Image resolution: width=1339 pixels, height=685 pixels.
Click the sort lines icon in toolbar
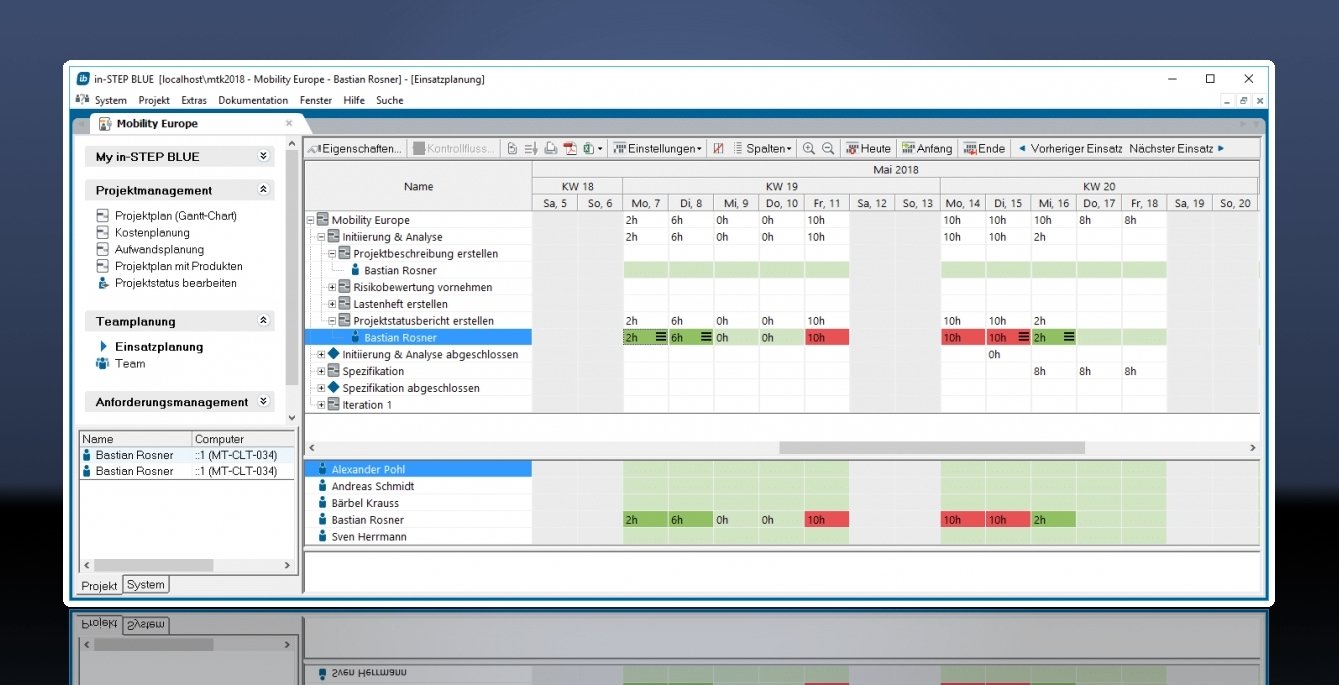531,149
